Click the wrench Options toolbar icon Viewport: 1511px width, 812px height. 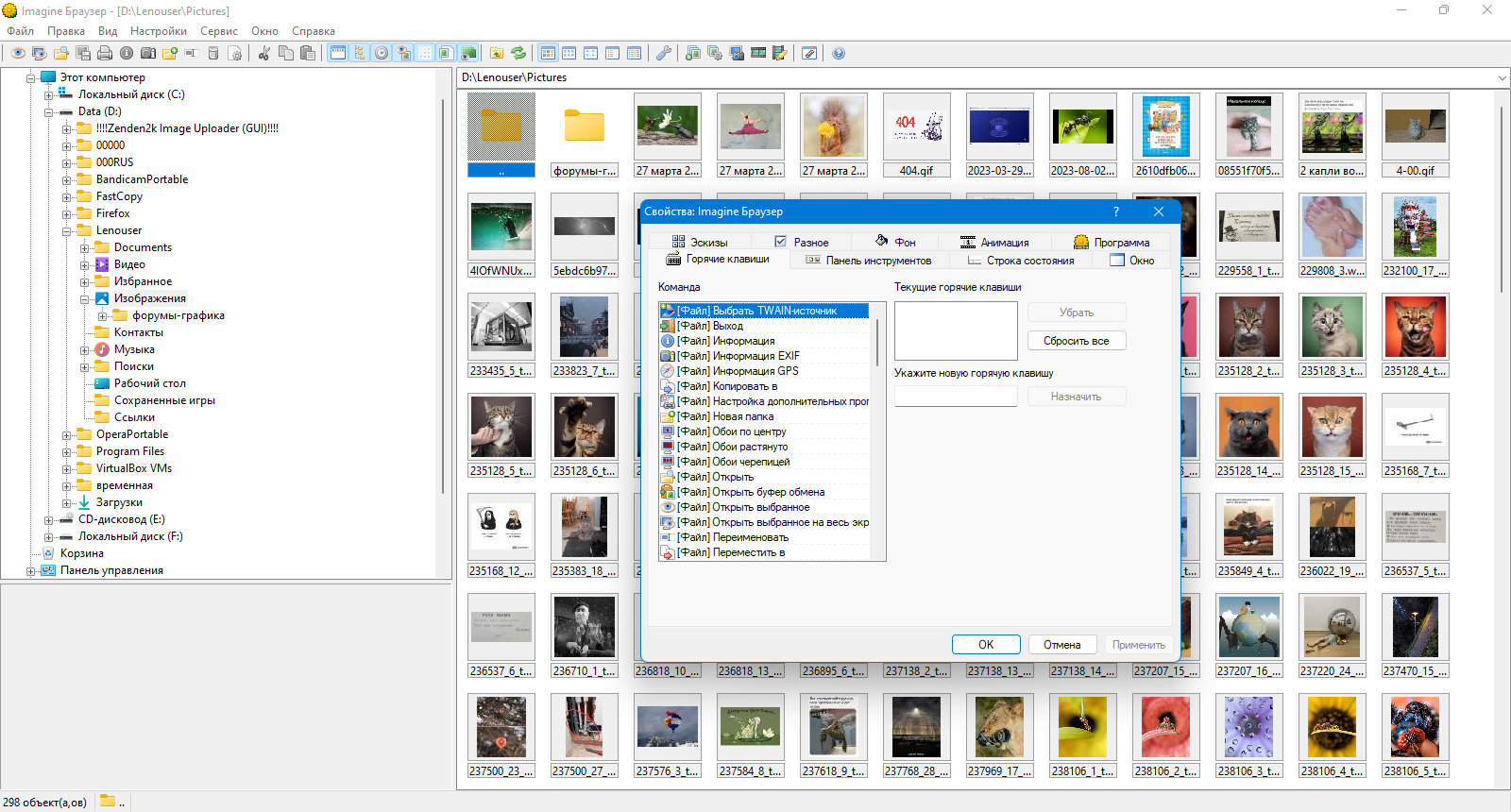coord(663,53)
